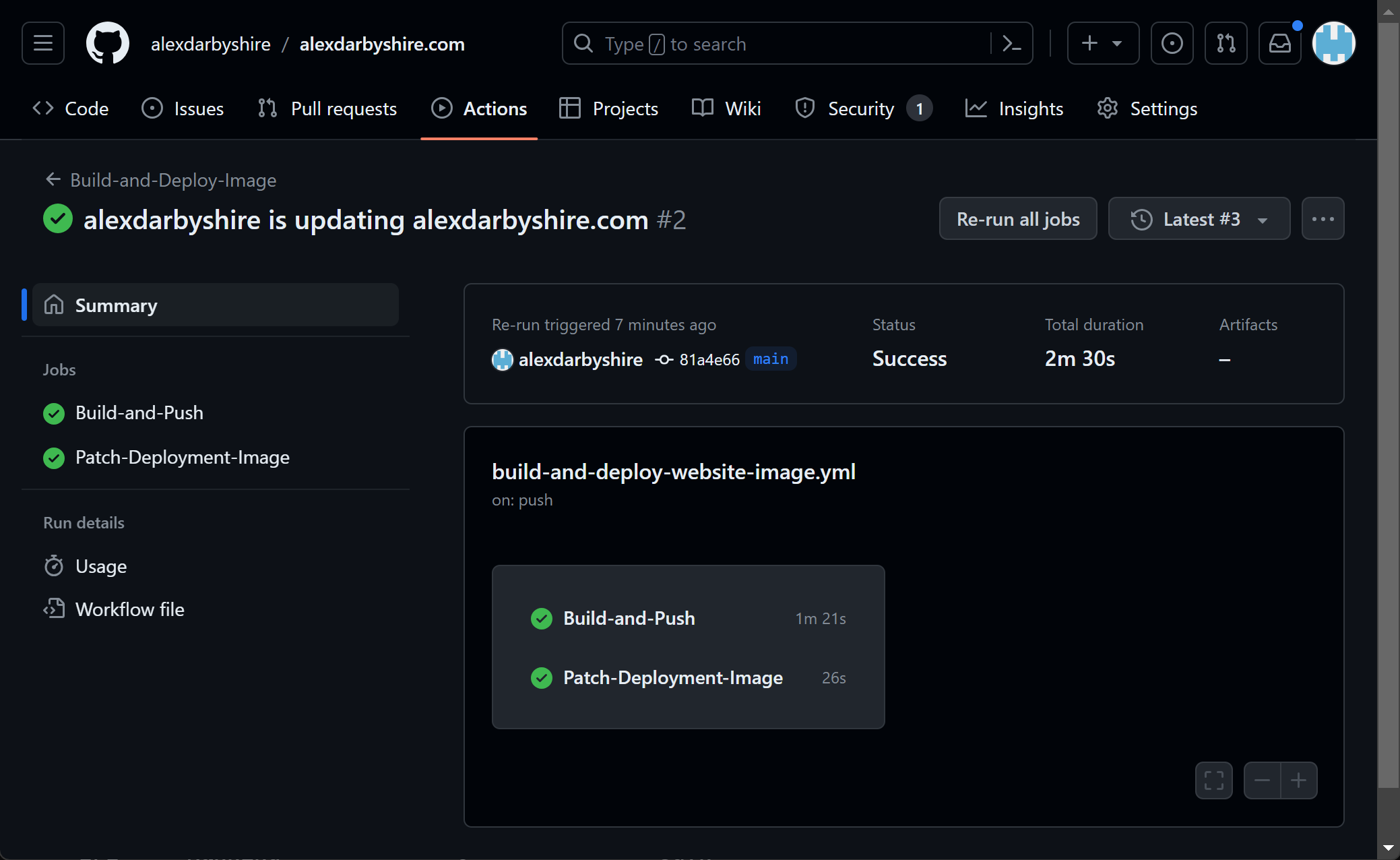Open the Pull requests shortcut icon in header

point(1226,43)
